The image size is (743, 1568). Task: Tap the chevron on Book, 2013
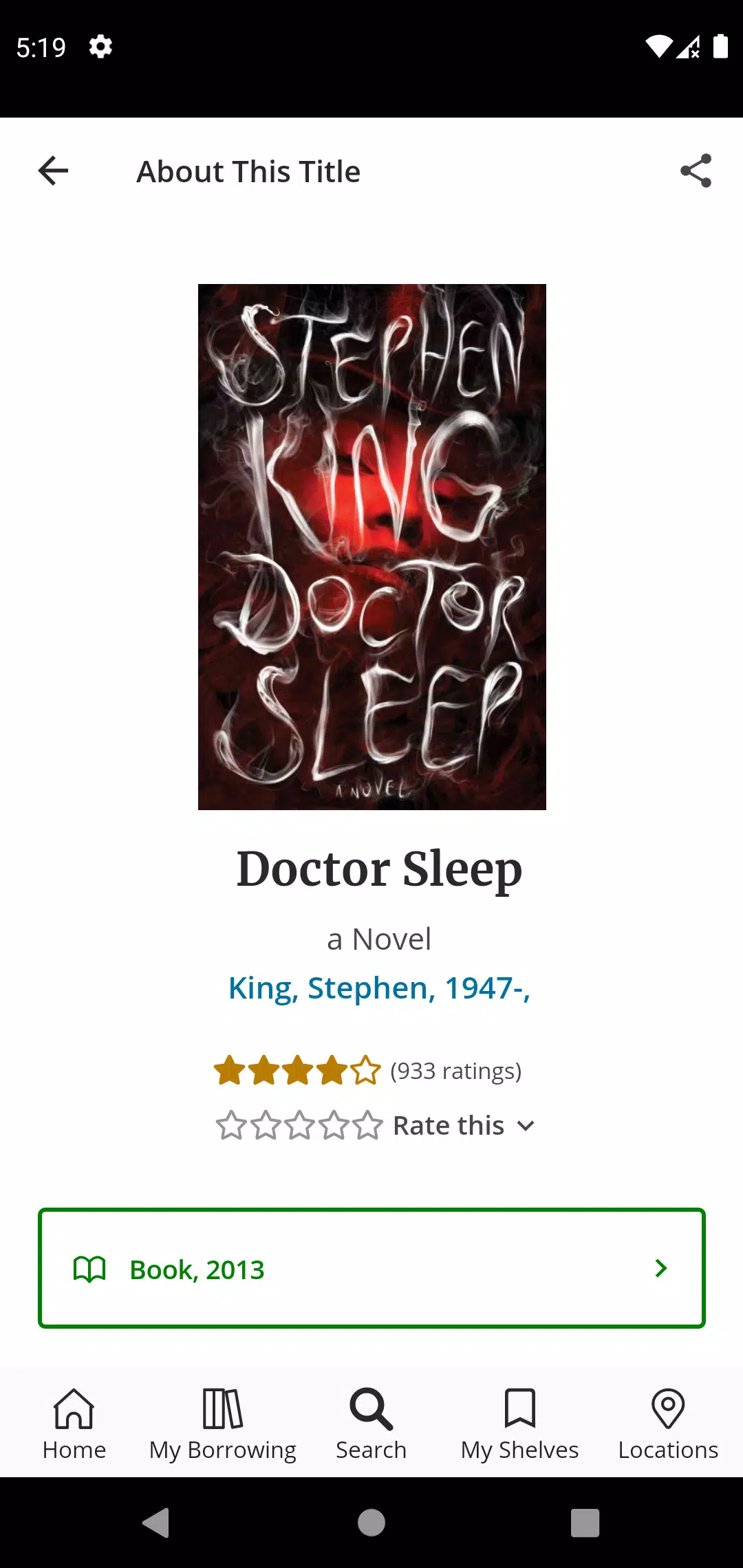[661, 1268]
